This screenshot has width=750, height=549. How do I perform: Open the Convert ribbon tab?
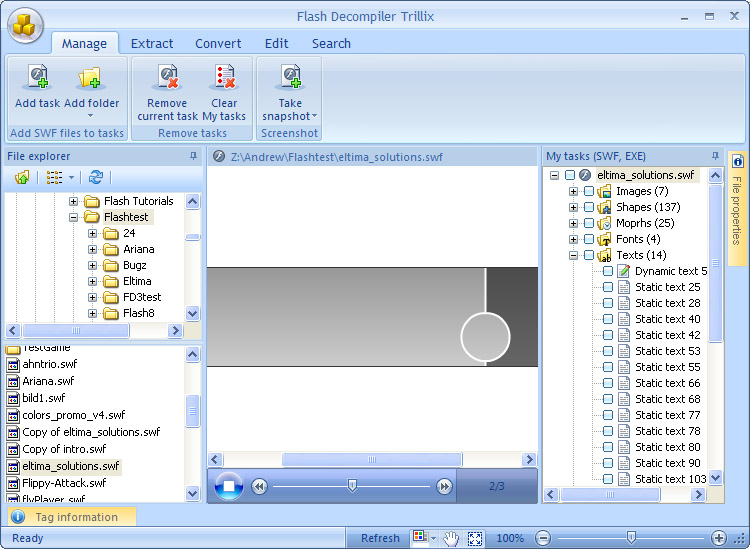pyautogui.click(x=218, y=43)
